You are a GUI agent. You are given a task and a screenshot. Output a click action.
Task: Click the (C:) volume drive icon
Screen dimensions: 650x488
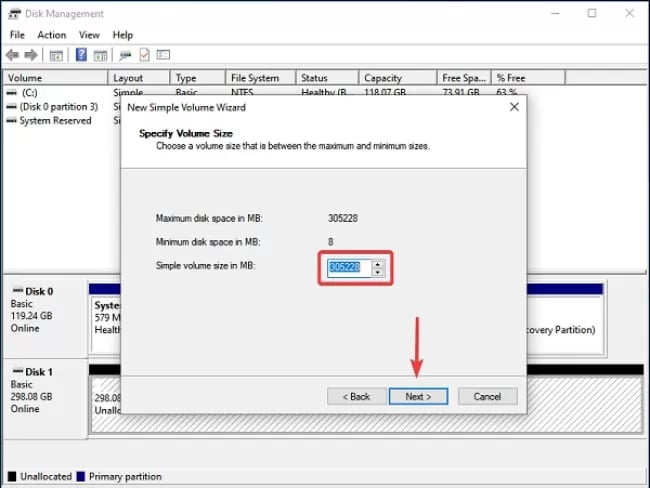click(11, 93)
